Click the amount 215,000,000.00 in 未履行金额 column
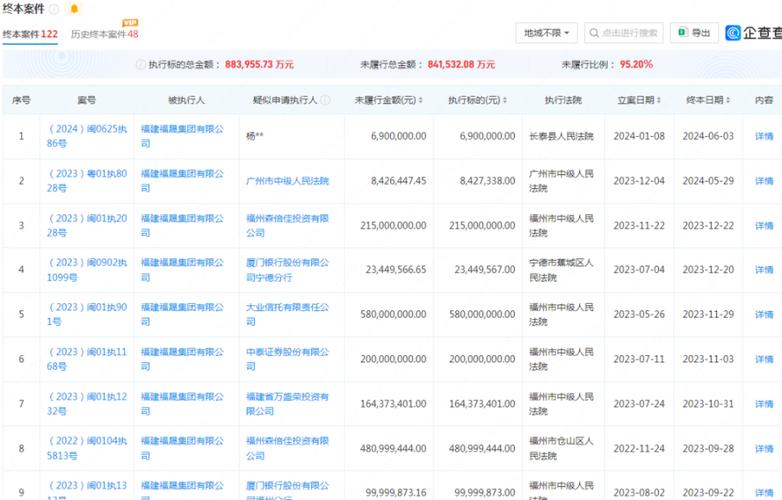This screenshot has width=782, height=500. [393, 225]
